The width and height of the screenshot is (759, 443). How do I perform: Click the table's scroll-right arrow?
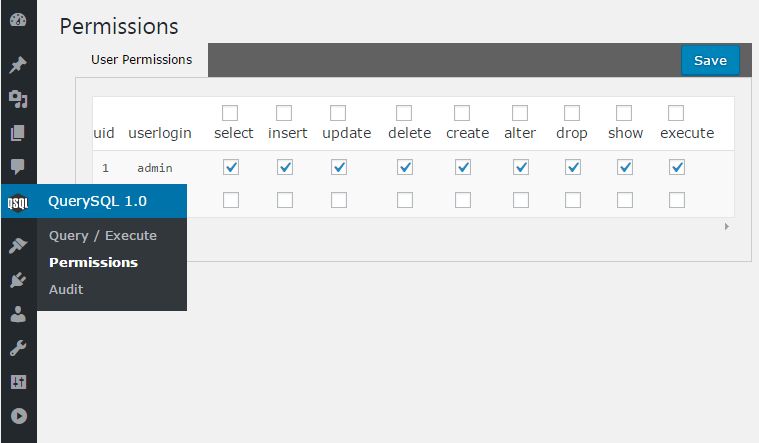726,227
